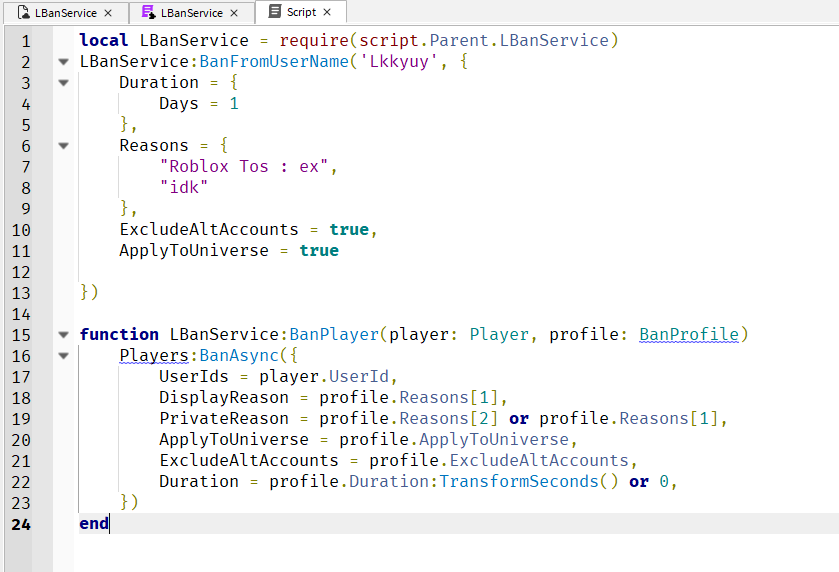Click underlined 'BanProfile' type on line 15

tap(689, 334)
